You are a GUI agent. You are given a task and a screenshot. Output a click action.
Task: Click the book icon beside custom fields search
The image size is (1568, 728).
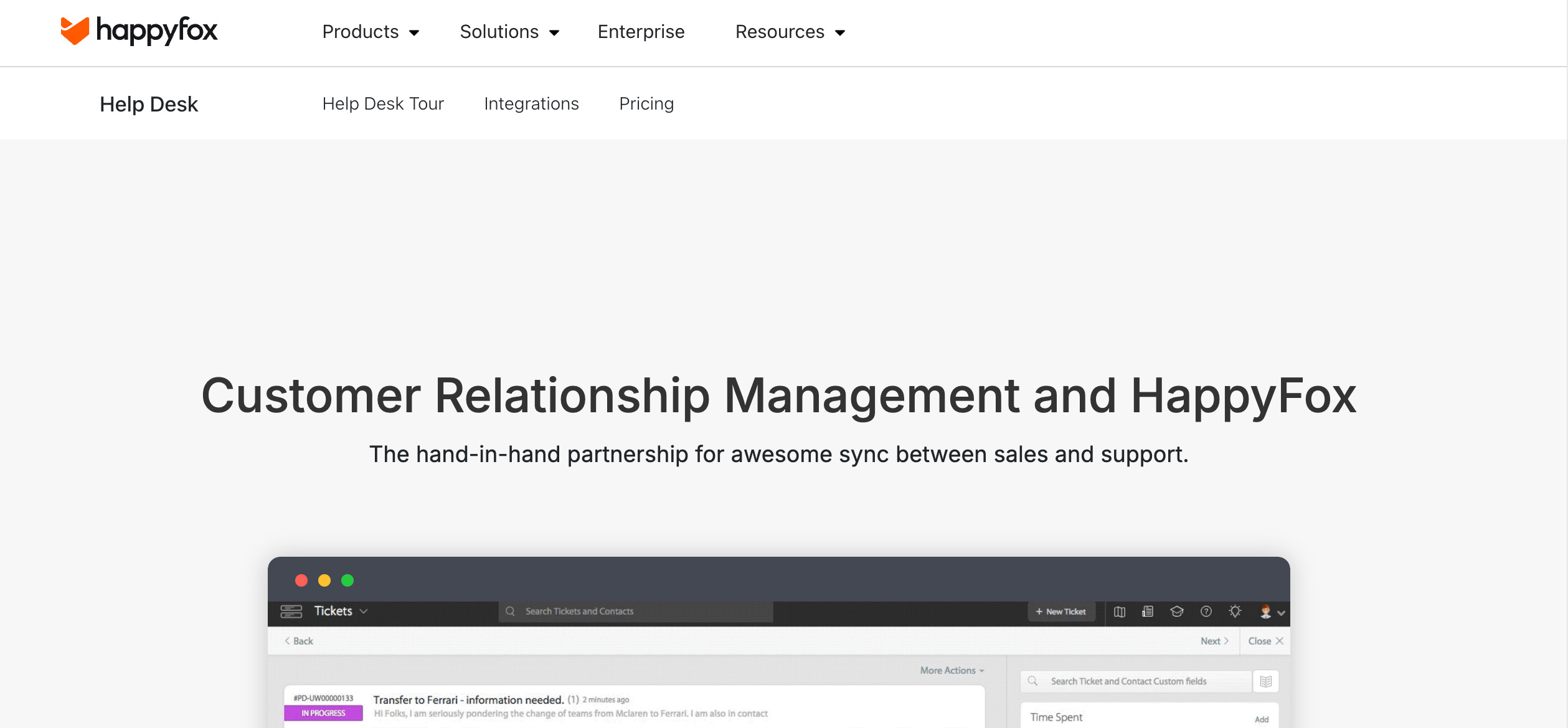pos(1266,681)
